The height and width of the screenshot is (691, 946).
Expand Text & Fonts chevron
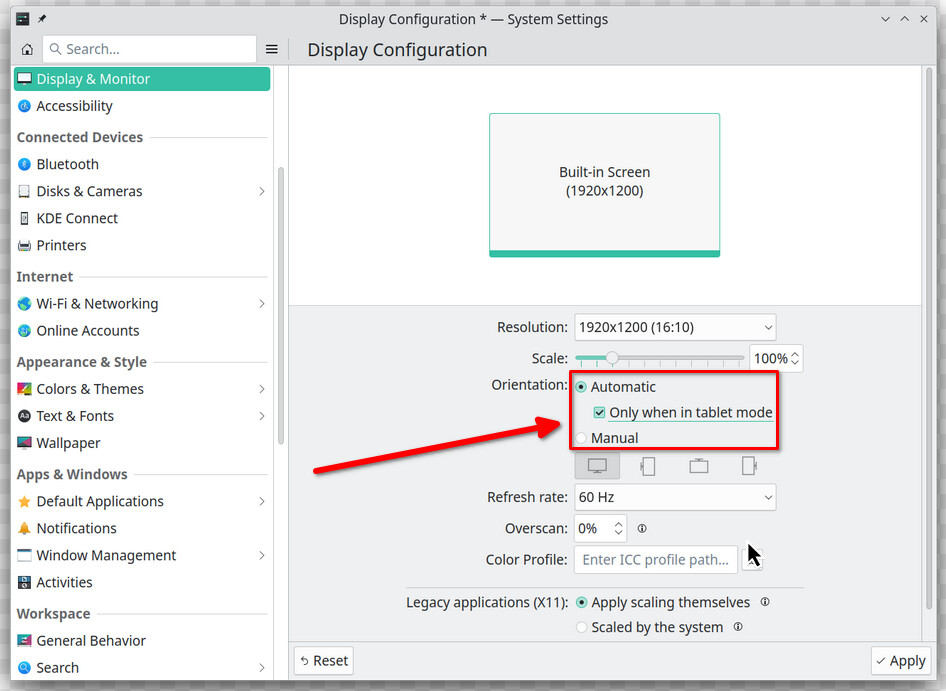point(262,416)
